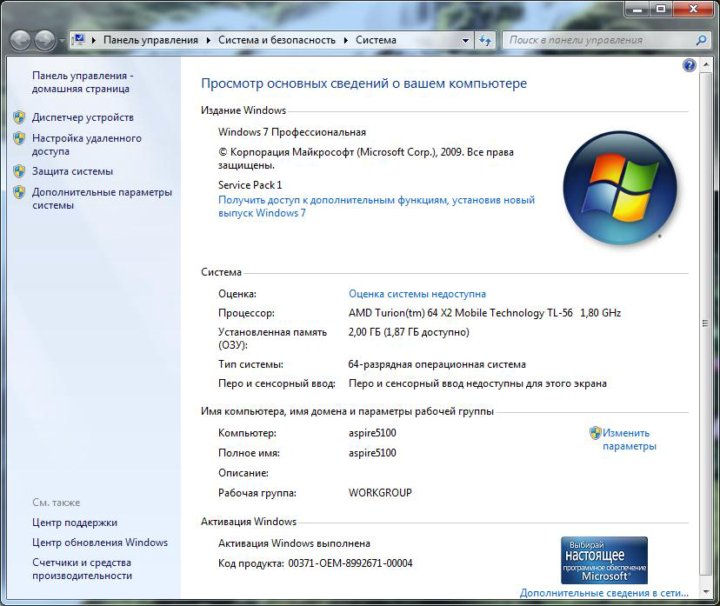Viewport: 720px width, 606px height.
Task: Select Панель управления in the address breadcrumb
Action: click(x=150, y=41)
